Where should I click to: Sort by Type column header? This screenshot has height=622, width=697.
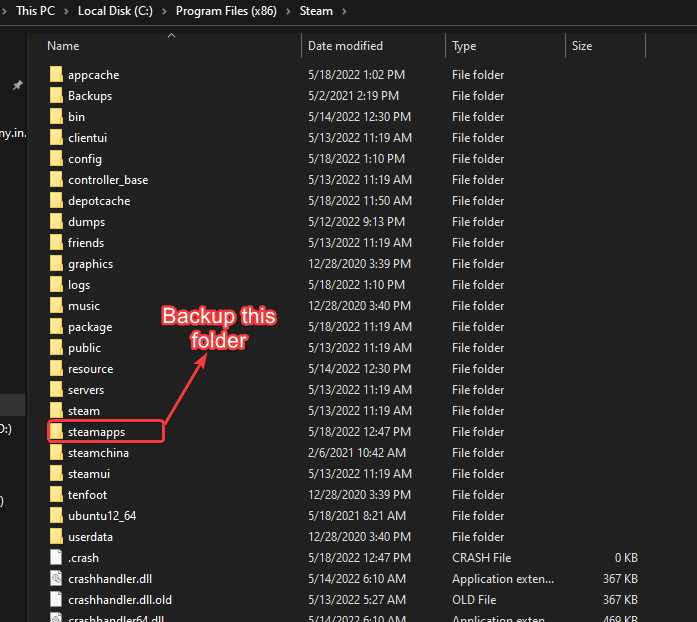[x=464, y=46]
